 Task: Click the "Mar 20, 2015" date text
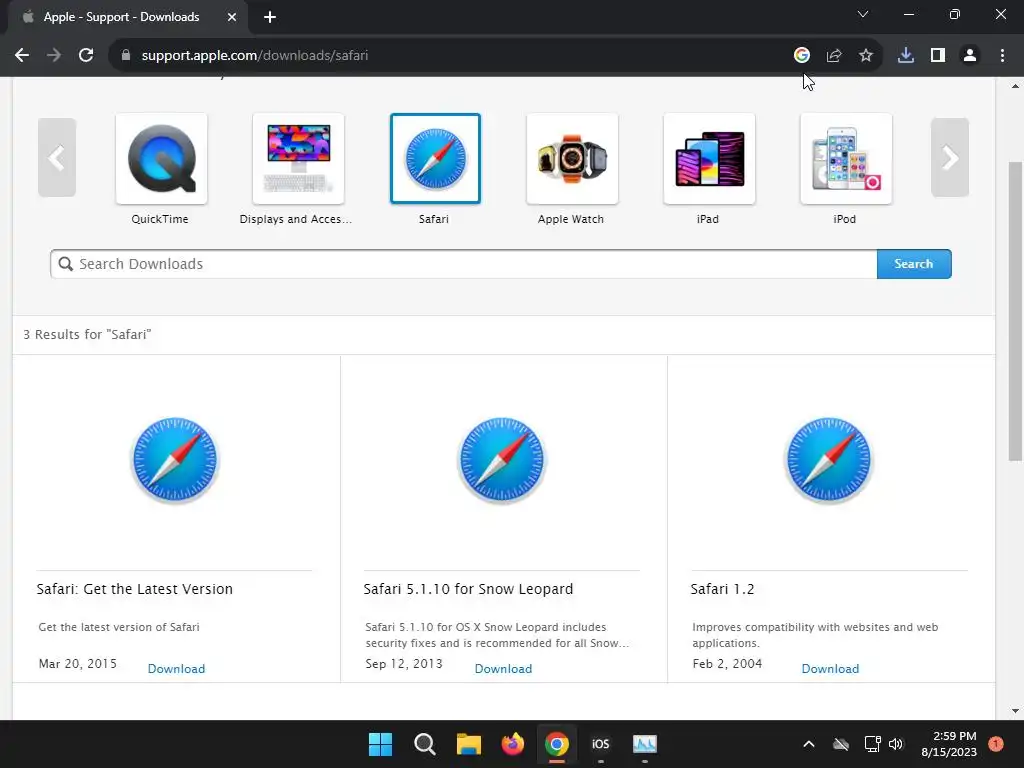coord(78,664)
